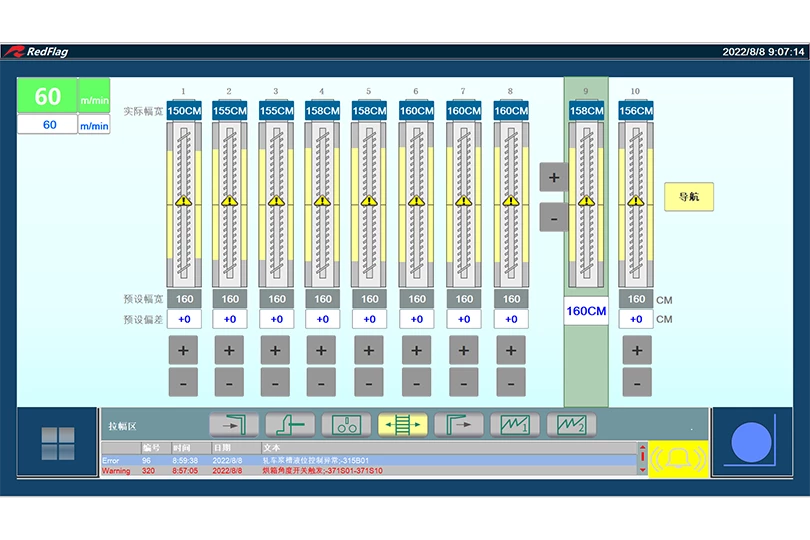Click the minus button under column 4
Viewport: 810px width, 540px height.
pyautogui.click(x=321, y=382)
